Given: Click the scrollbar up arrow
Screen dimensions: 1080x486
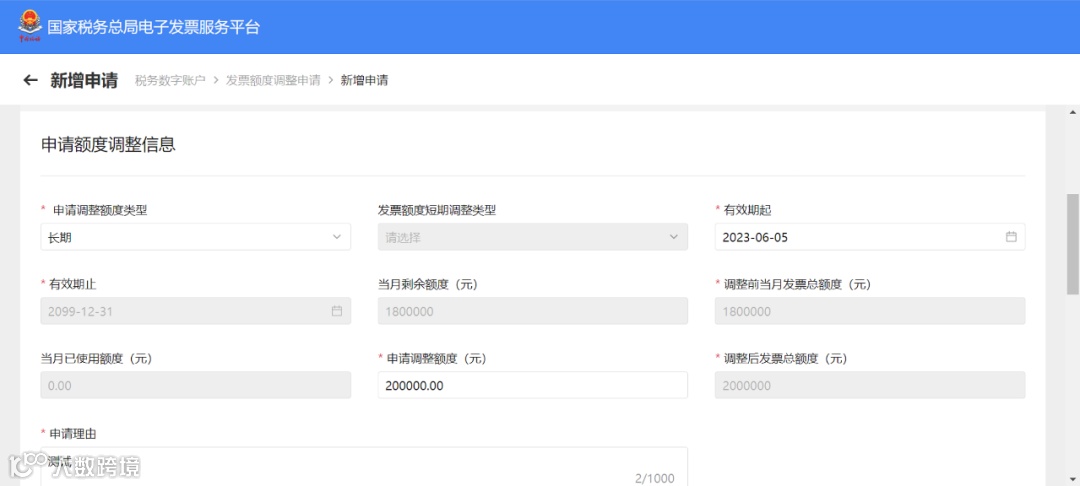Looking at the screenshot, I should tap(1072, 112).
